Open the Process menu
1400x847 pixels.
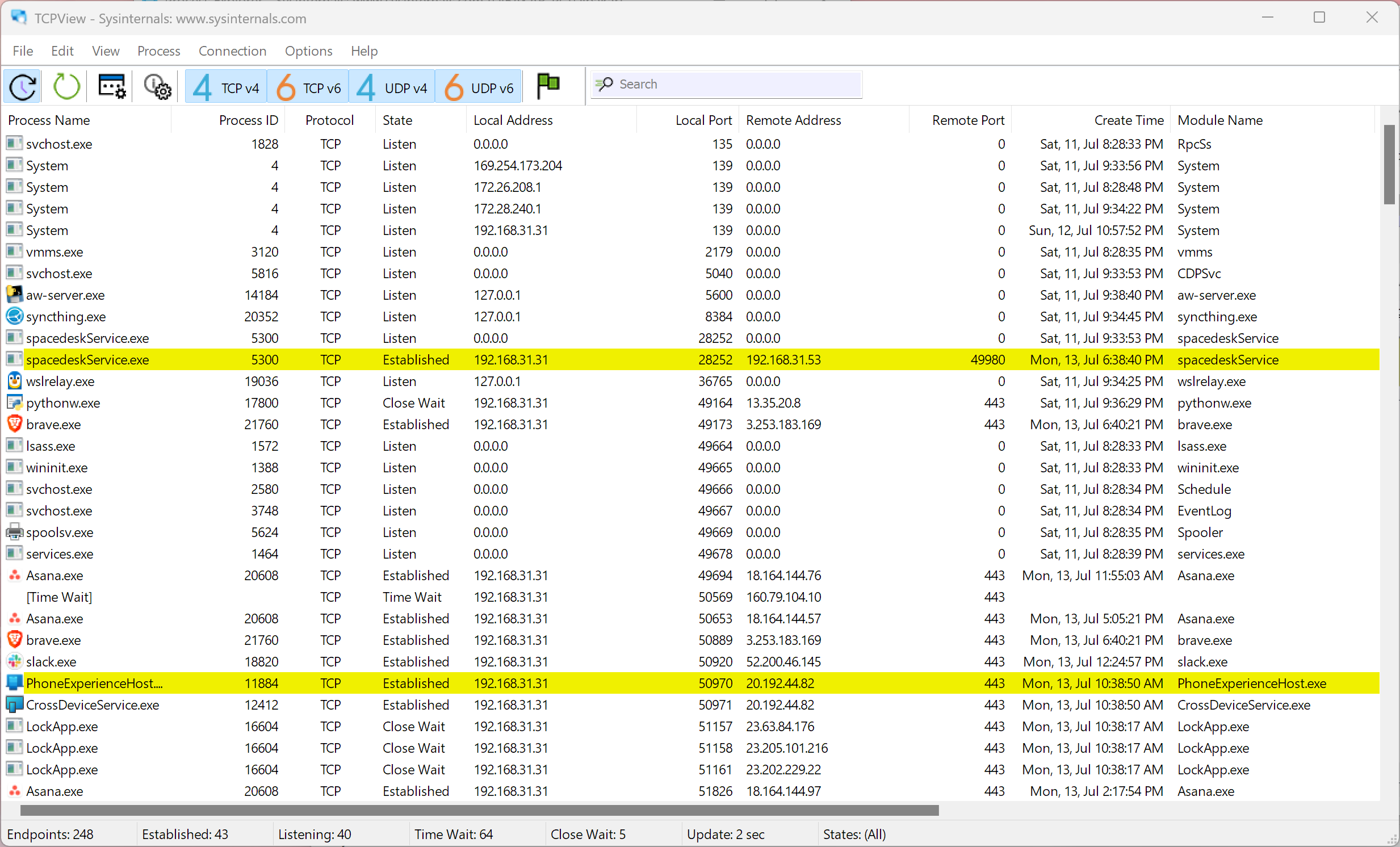(x=158, y=51)
